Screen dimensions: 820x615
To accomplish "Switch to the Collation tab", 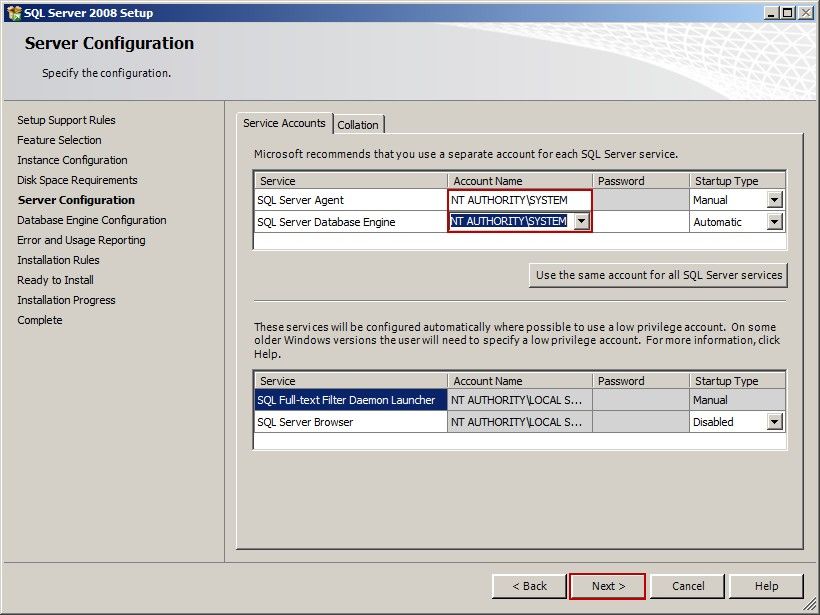I will (358, 124).
